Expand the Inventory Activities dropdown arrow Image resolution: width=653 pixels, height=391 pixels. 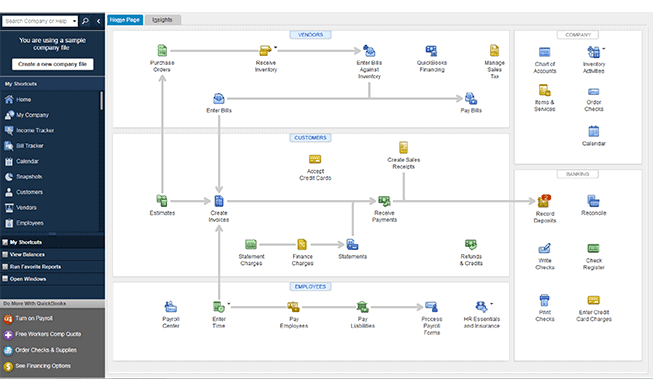pos(604,49)
